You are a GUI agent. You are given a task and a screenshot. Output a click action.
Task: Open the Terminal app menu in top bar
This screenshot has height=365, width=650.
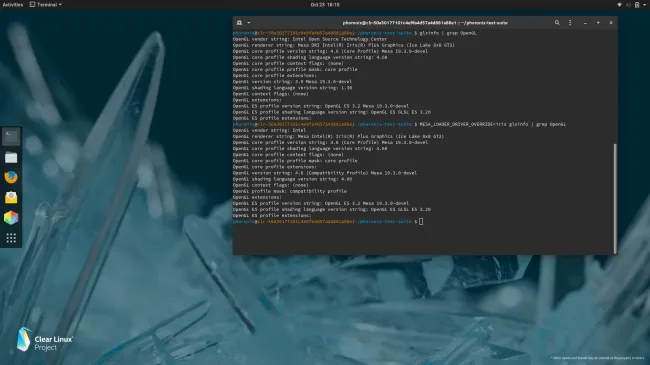tap(46, 5)
